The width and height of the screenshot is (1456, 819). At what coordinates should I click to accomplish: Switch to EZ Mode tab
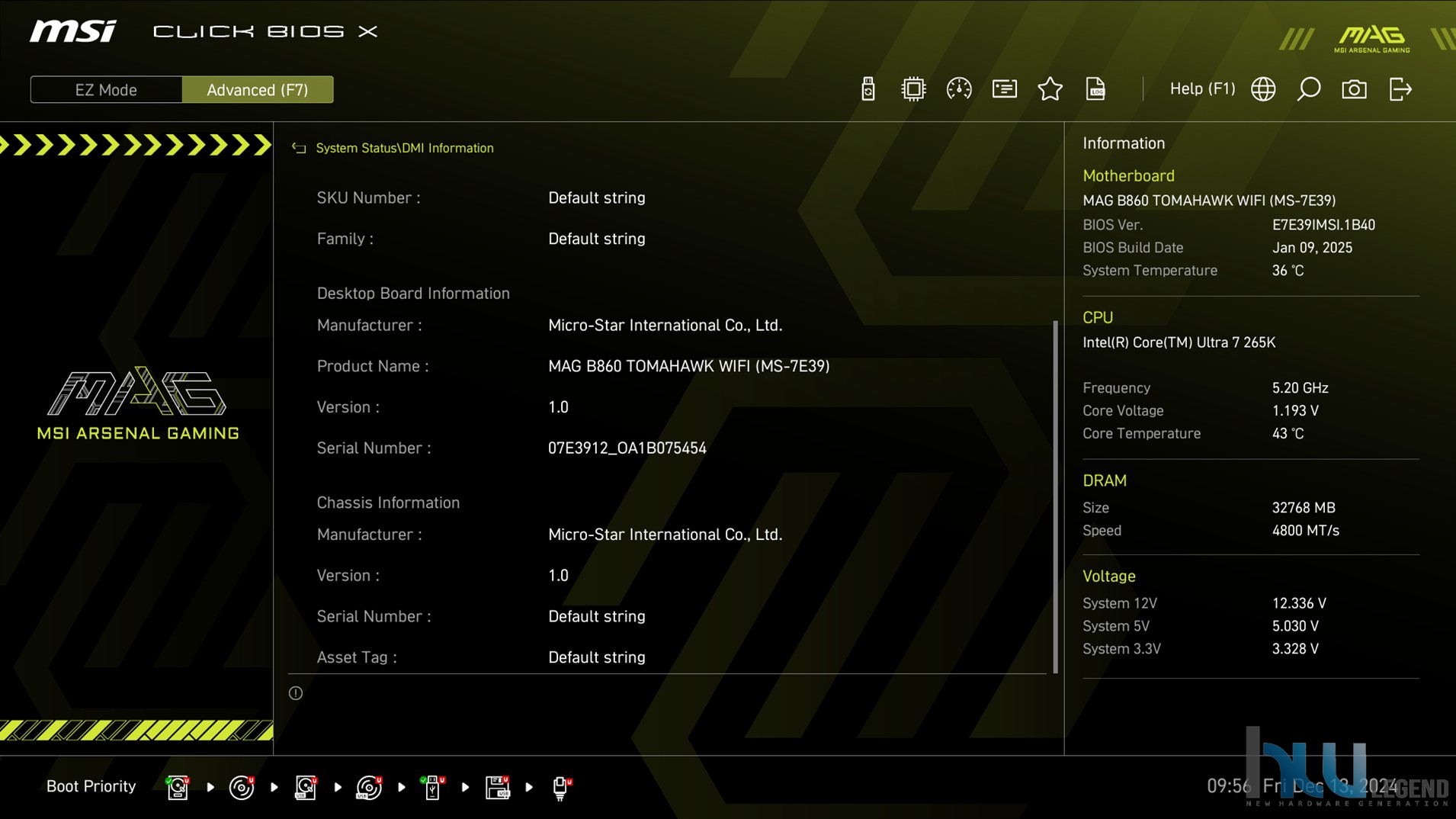tap(106, 90)
